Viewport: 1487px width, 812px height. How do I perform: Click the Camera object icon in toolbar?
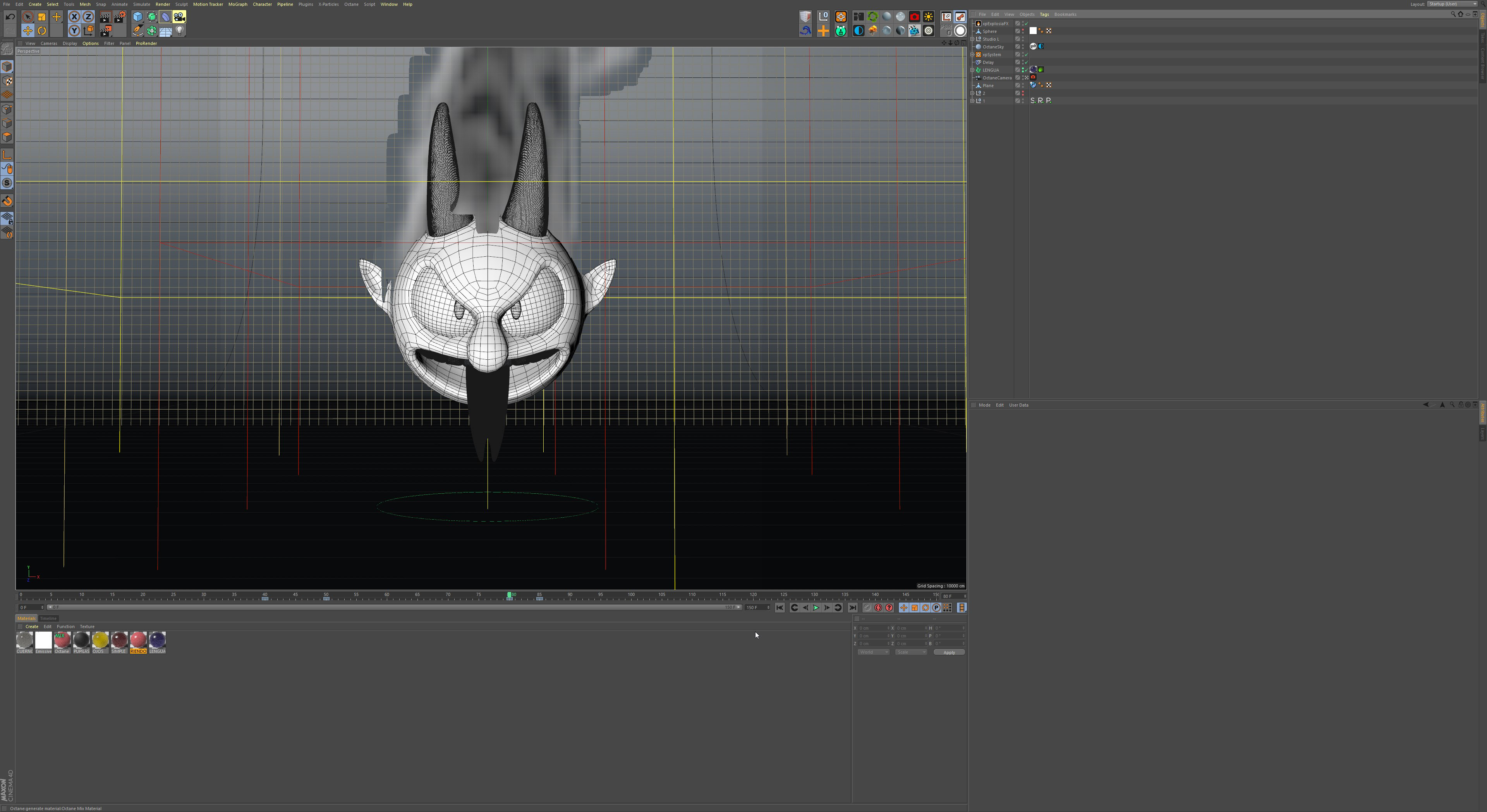180,17
